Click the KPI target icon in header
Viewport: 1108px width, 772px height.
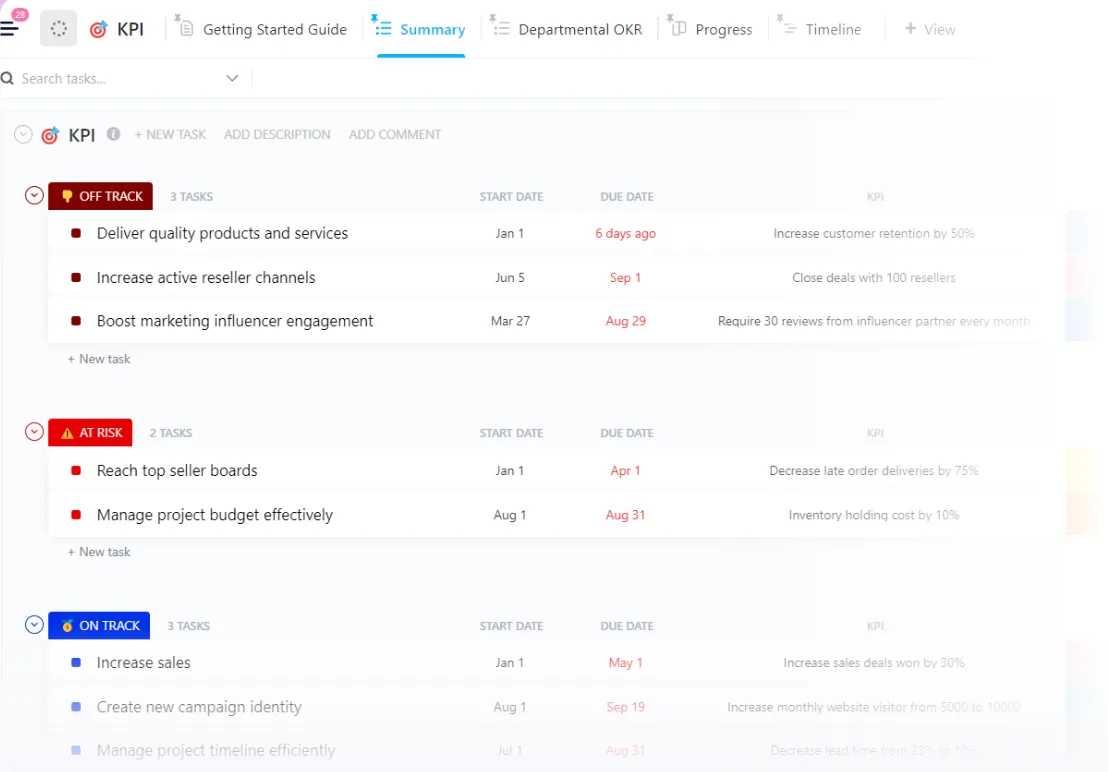(x=99, y=29)
